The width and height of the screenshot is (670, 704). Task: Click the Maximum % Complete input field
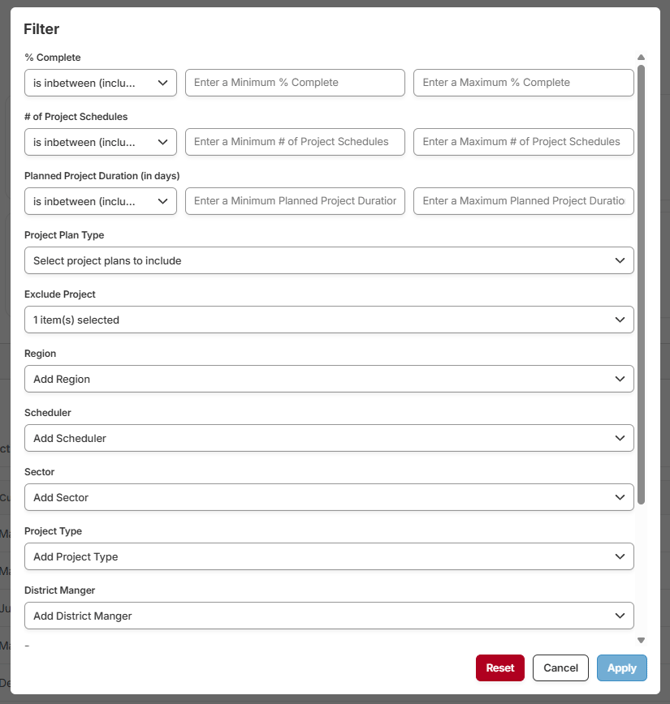(523, 83)
